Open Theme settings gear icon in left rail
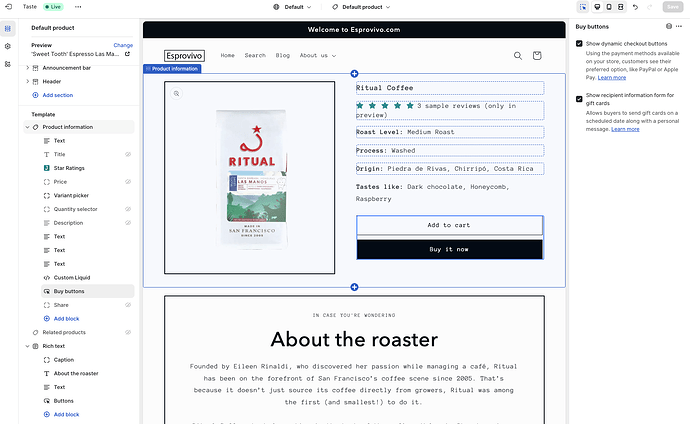This screenshot has width=690, height=424. click(x=7, y=46)
